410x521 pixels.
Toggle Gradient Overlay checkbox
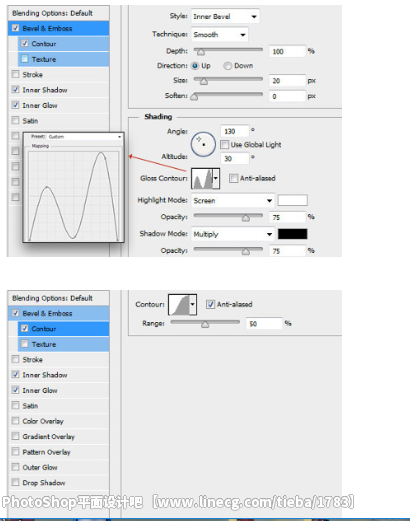pos(15,436)
